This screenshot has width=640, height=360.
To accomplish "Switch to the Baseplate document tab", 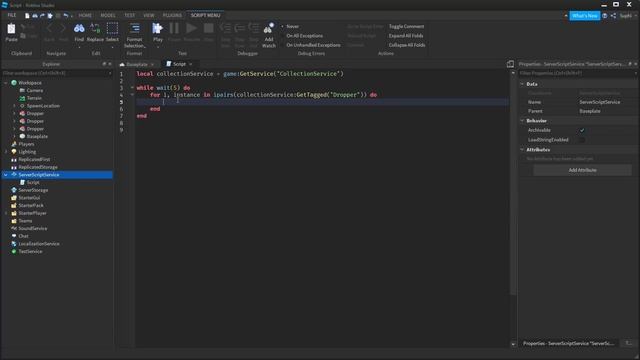I will 136,64.
